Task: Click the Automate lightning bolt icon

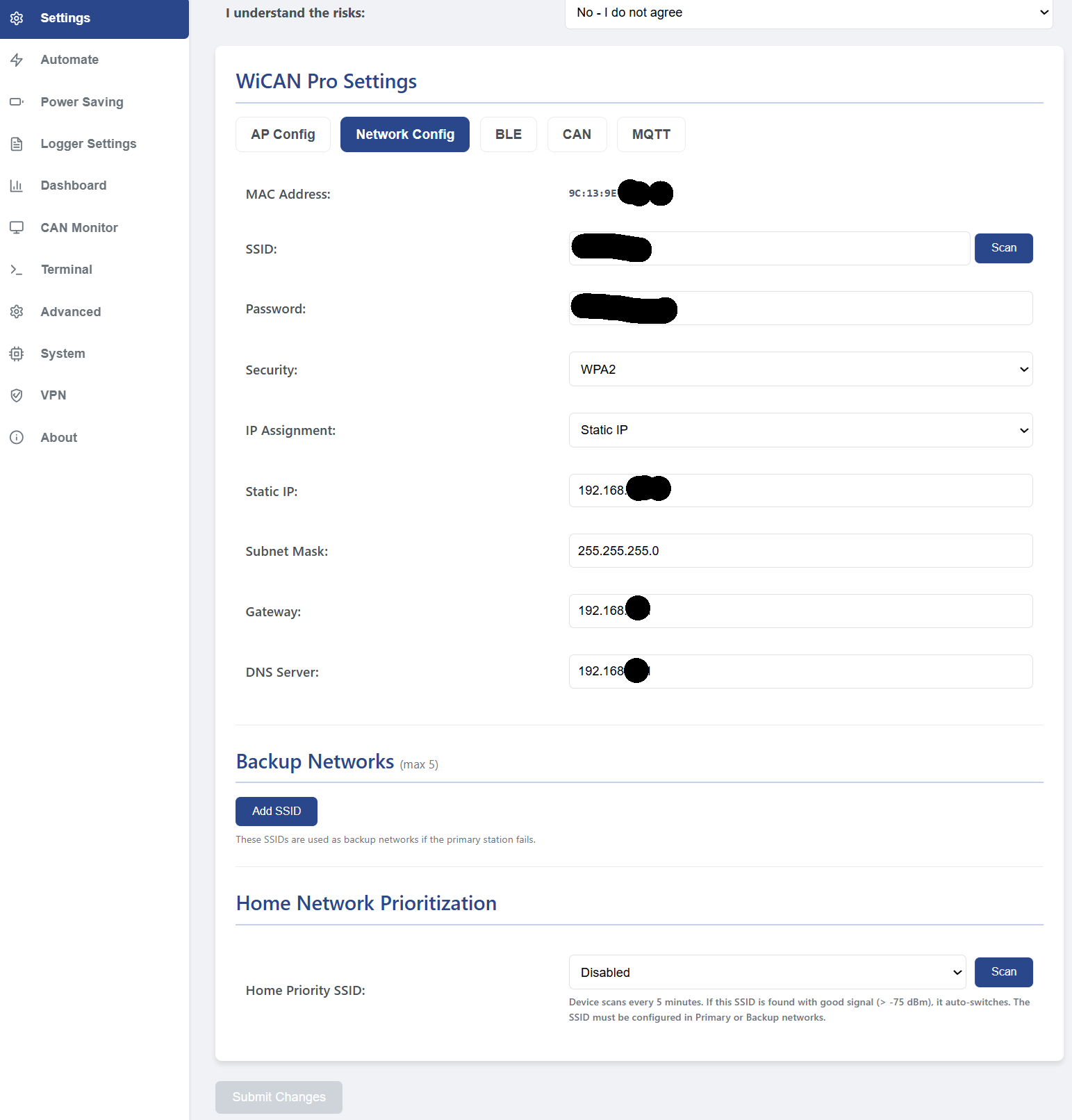Action: (x=17, y=60)
